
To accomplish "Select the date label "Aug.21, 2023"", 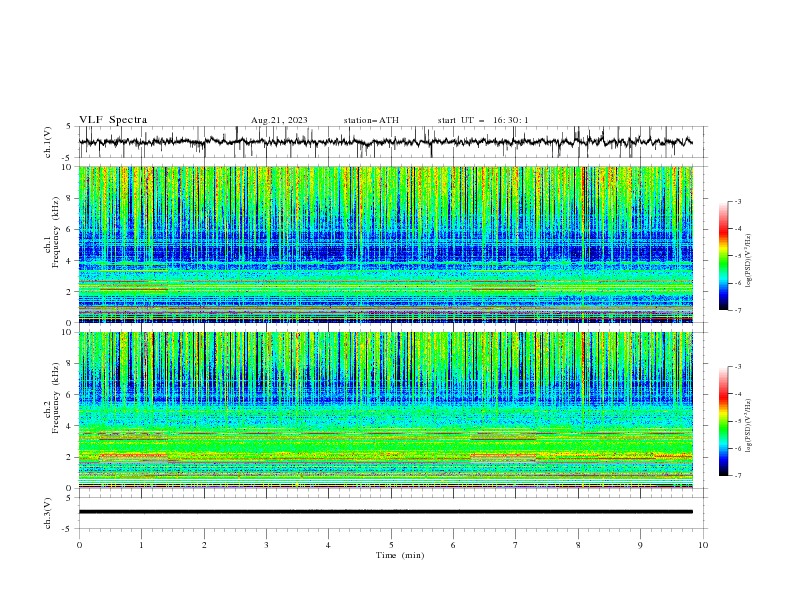I will click(279, 120).
